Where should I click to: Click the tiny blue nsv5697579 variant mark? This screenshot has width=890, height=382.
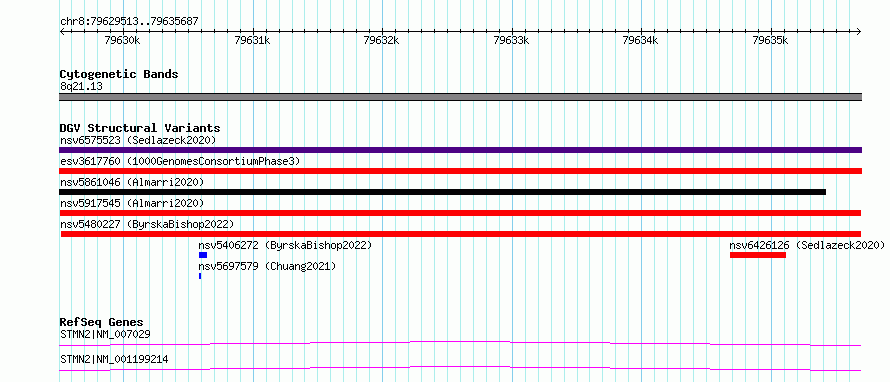pyautogui.click(x=200, y=276)
